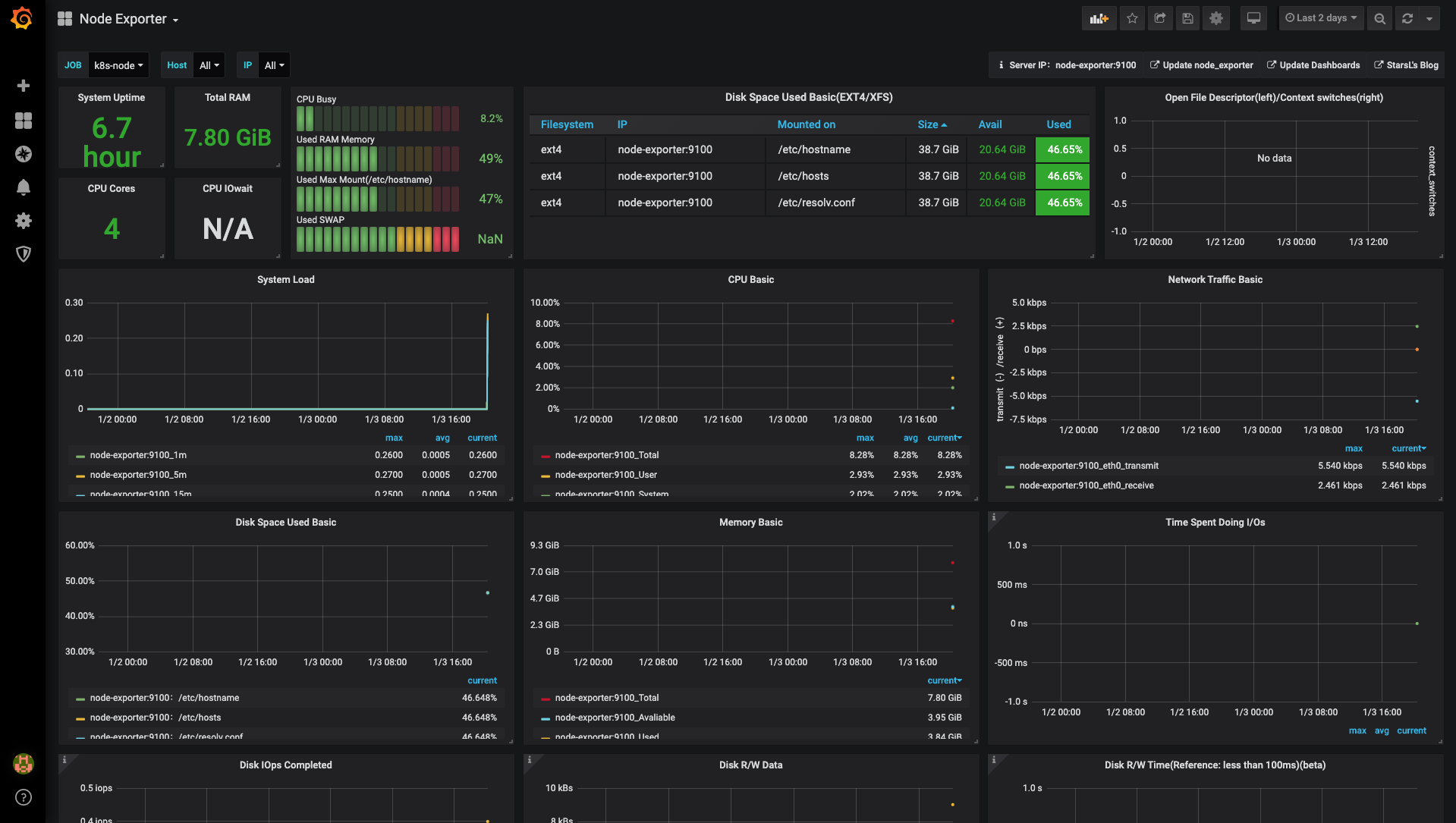Open the Last 2 days time picker
1456x823 pixels.
tap(1321, 18)
